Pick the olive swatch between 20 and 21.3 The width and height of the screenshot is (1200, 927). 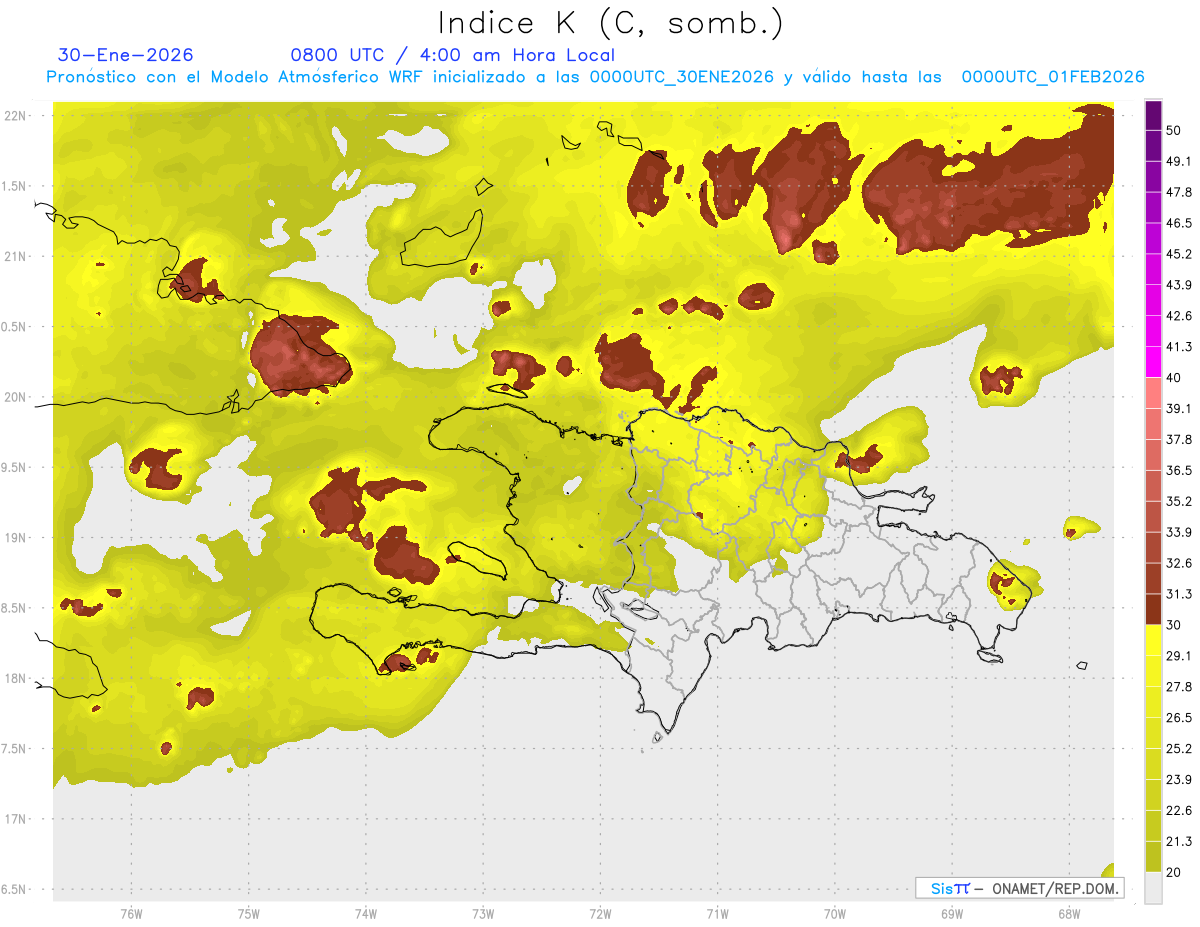pos(1153,858)
